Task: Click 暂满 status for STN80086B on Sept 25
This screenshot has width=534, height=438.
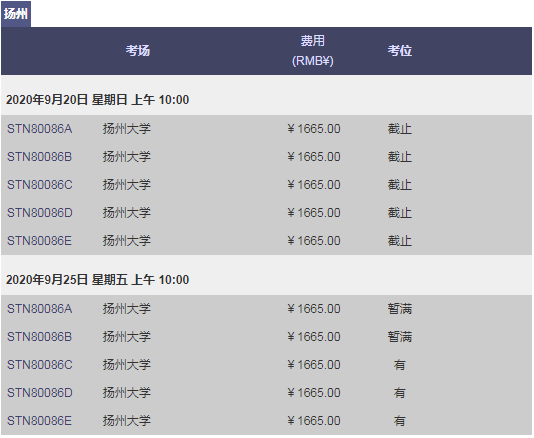Action: (399, 337)
